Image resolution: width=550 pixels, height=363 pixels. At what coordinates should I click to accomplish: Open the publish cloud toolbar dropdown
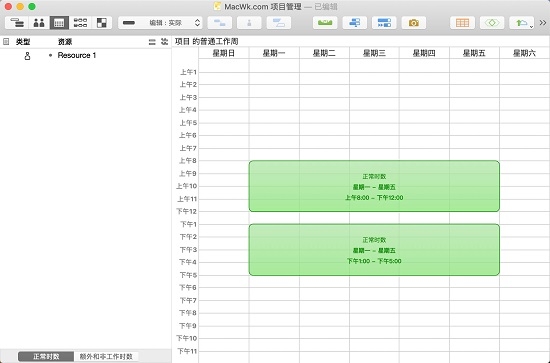tap(522, 23)
